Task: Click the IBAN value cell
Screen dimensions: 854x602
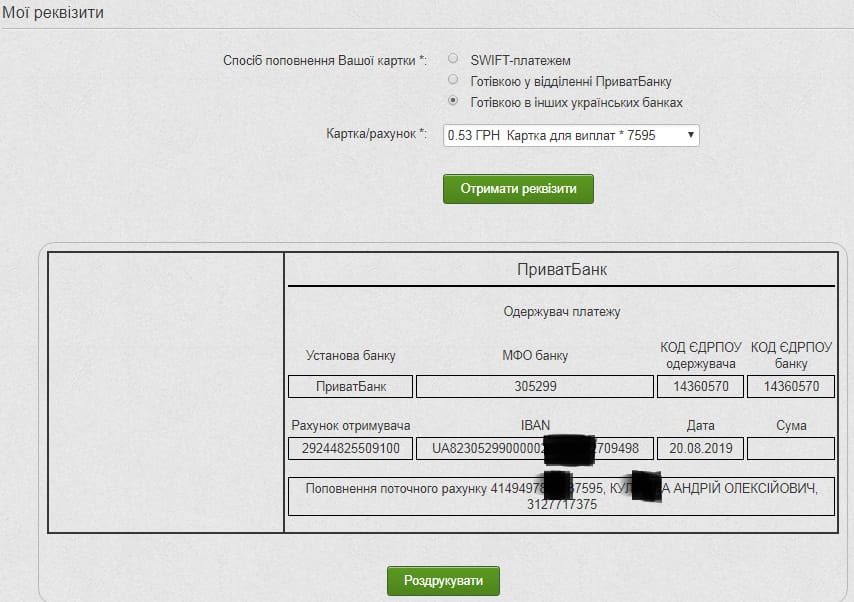Action: [535, 448]
